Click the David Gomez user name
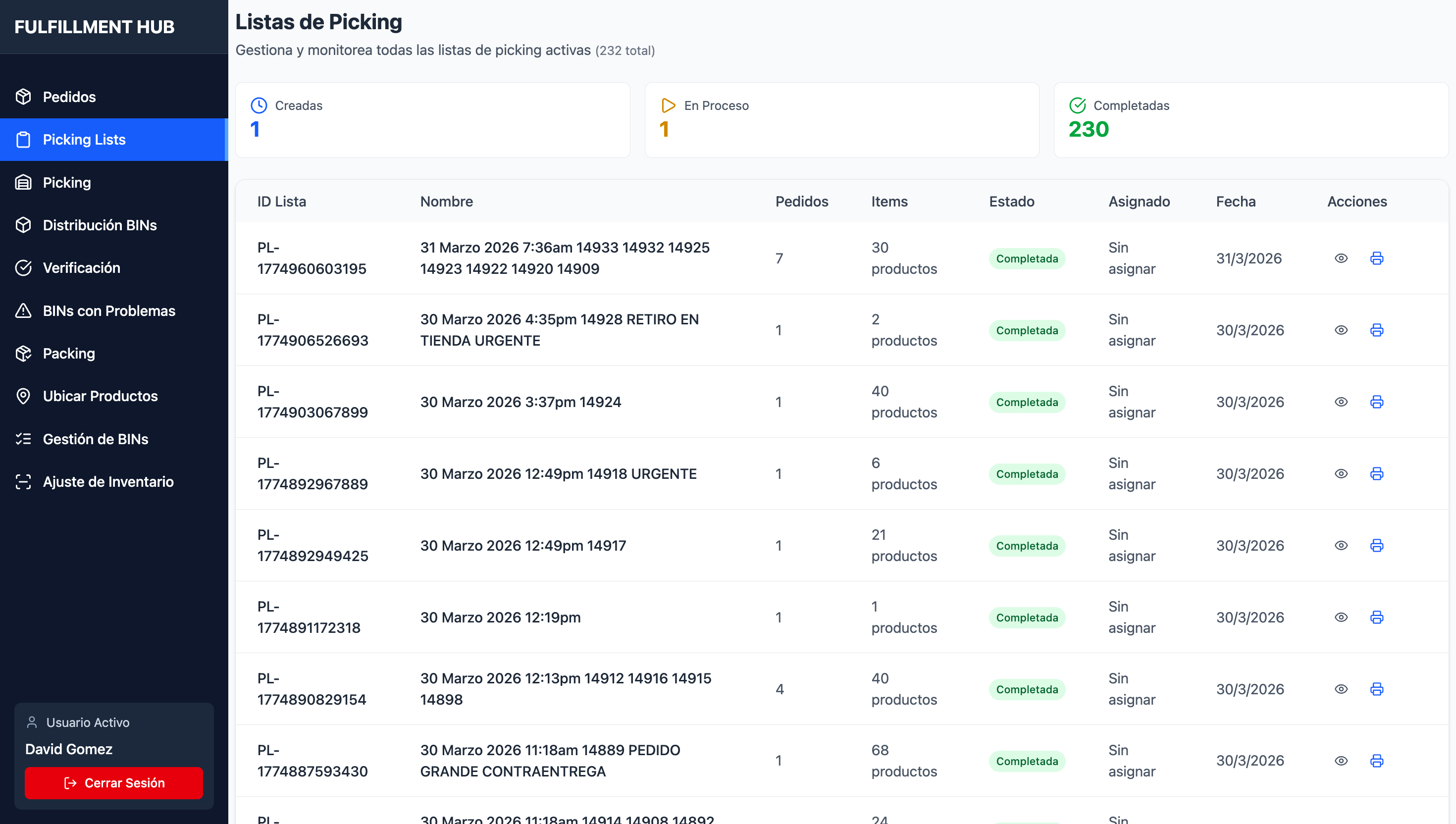 click(68, 749)
